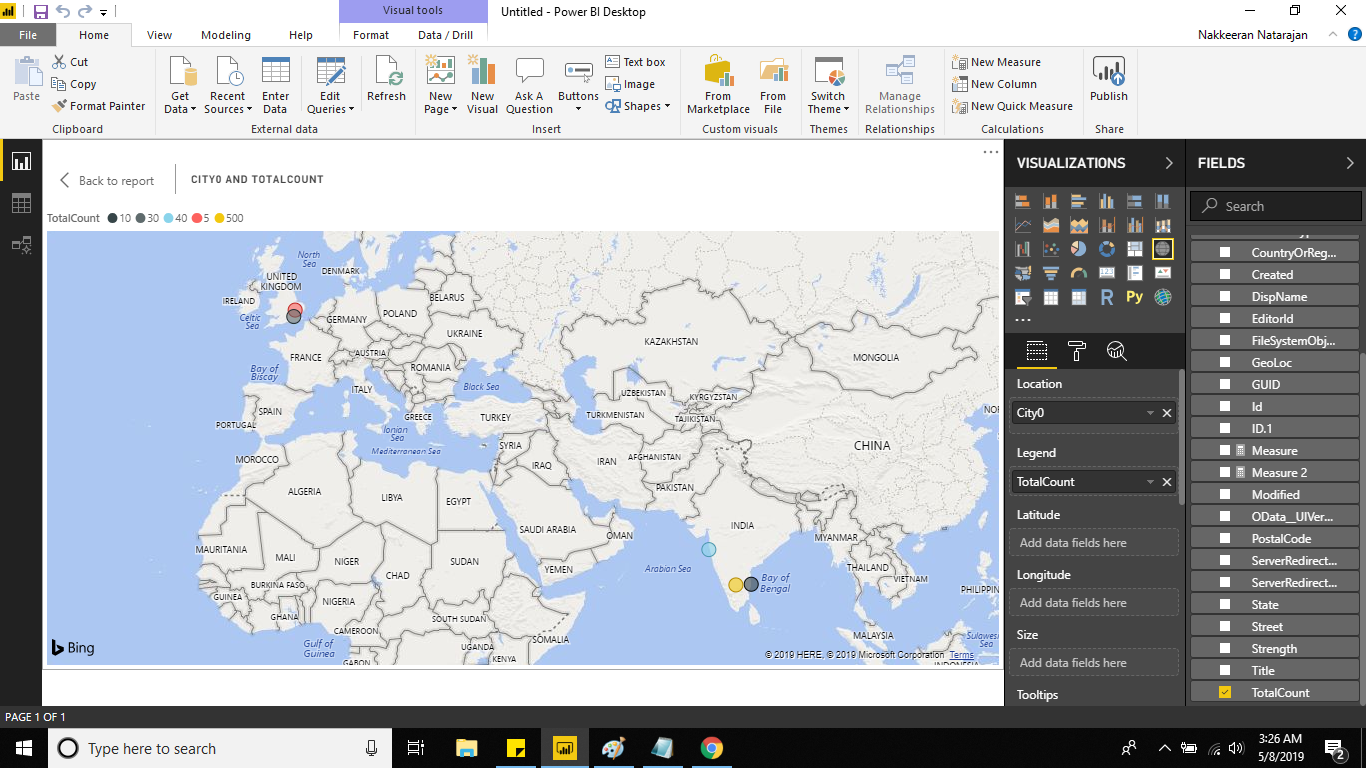Click the Fields search box

click(1275, 206)
